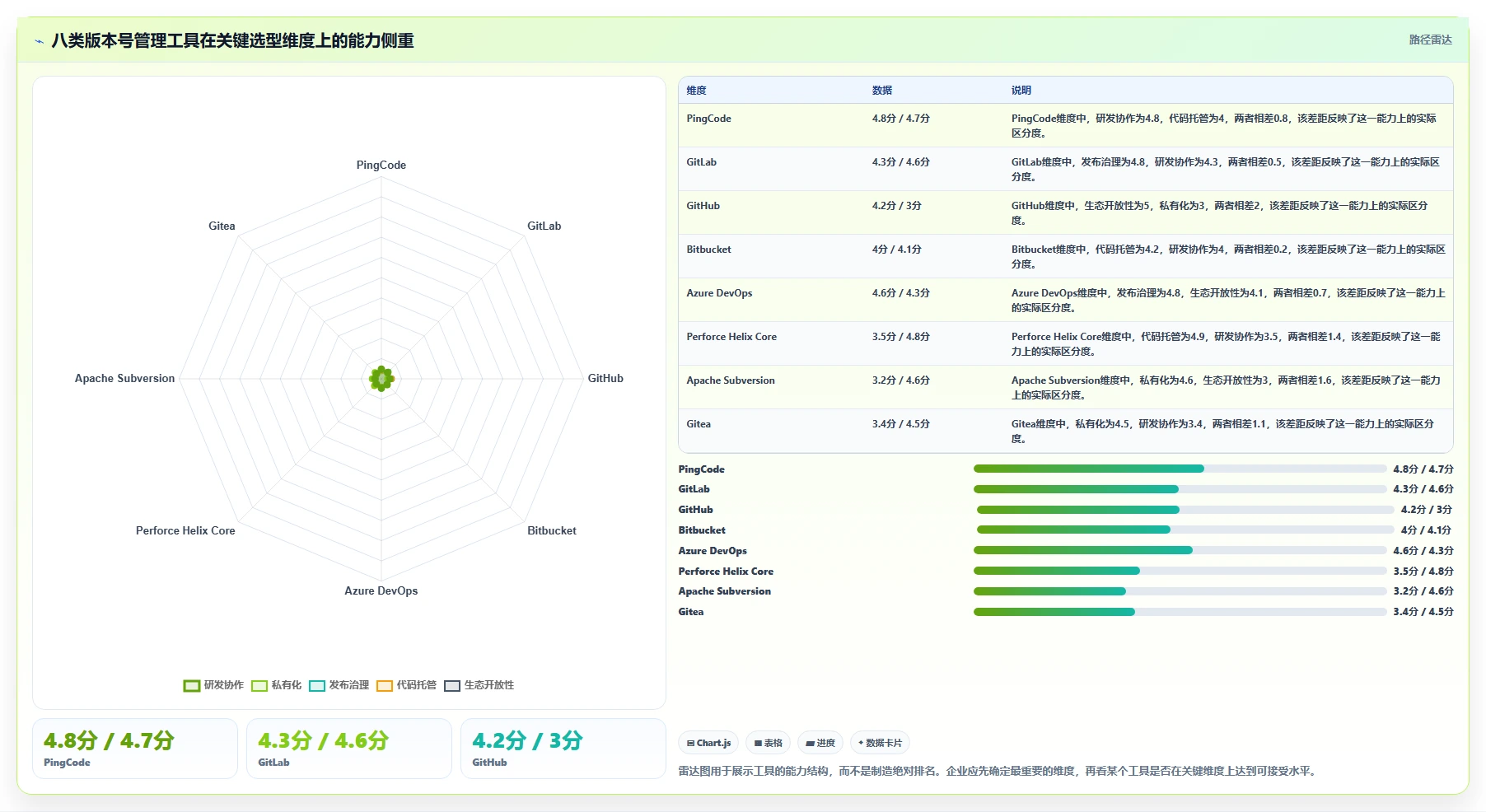Select the Azure DevOps progress bar

pos(1180,550)
